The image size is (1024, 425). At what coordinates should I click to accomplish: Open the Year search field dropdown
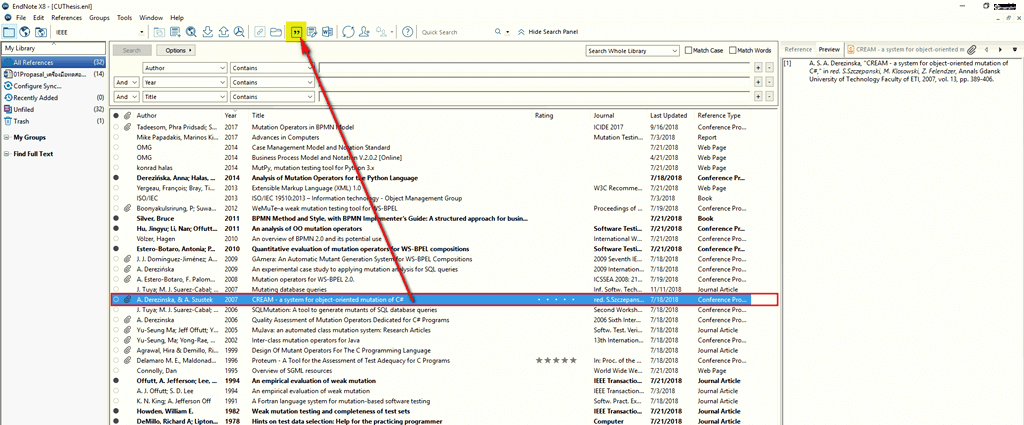point(184,82)
